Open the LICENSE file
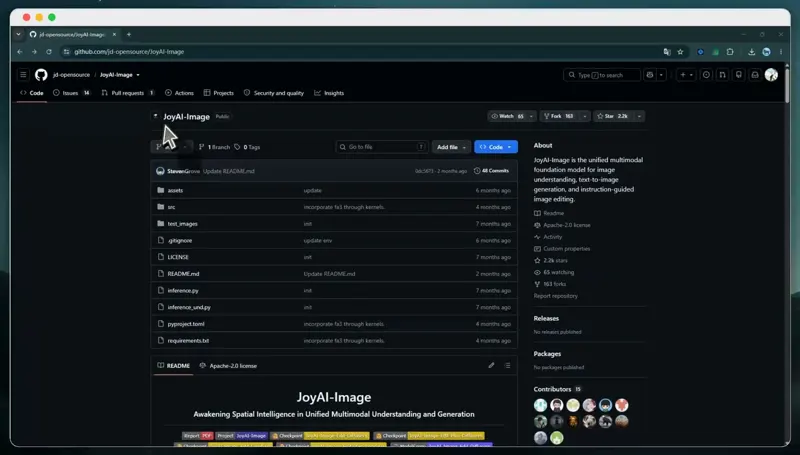The image size is (800, 455). [x=178, y=257]
